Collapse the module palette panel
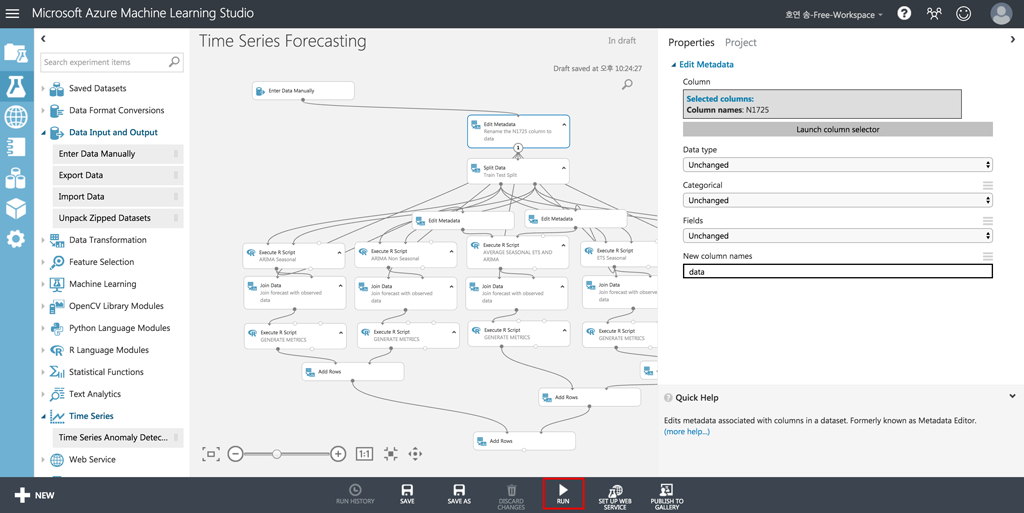Image resolution: width=1024 pixels, height=513 pixels. click(x=43, y=39)
